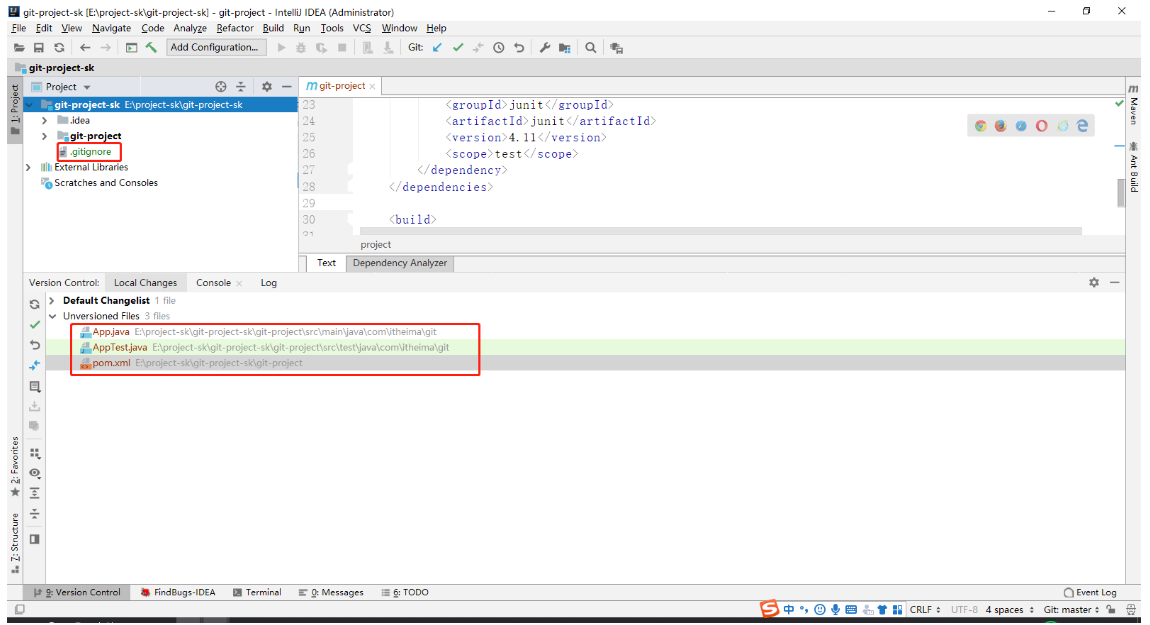The image size is (1150, 625).
Task: Collapse the Unversioned Files node
Action: (x=52, y=316)
